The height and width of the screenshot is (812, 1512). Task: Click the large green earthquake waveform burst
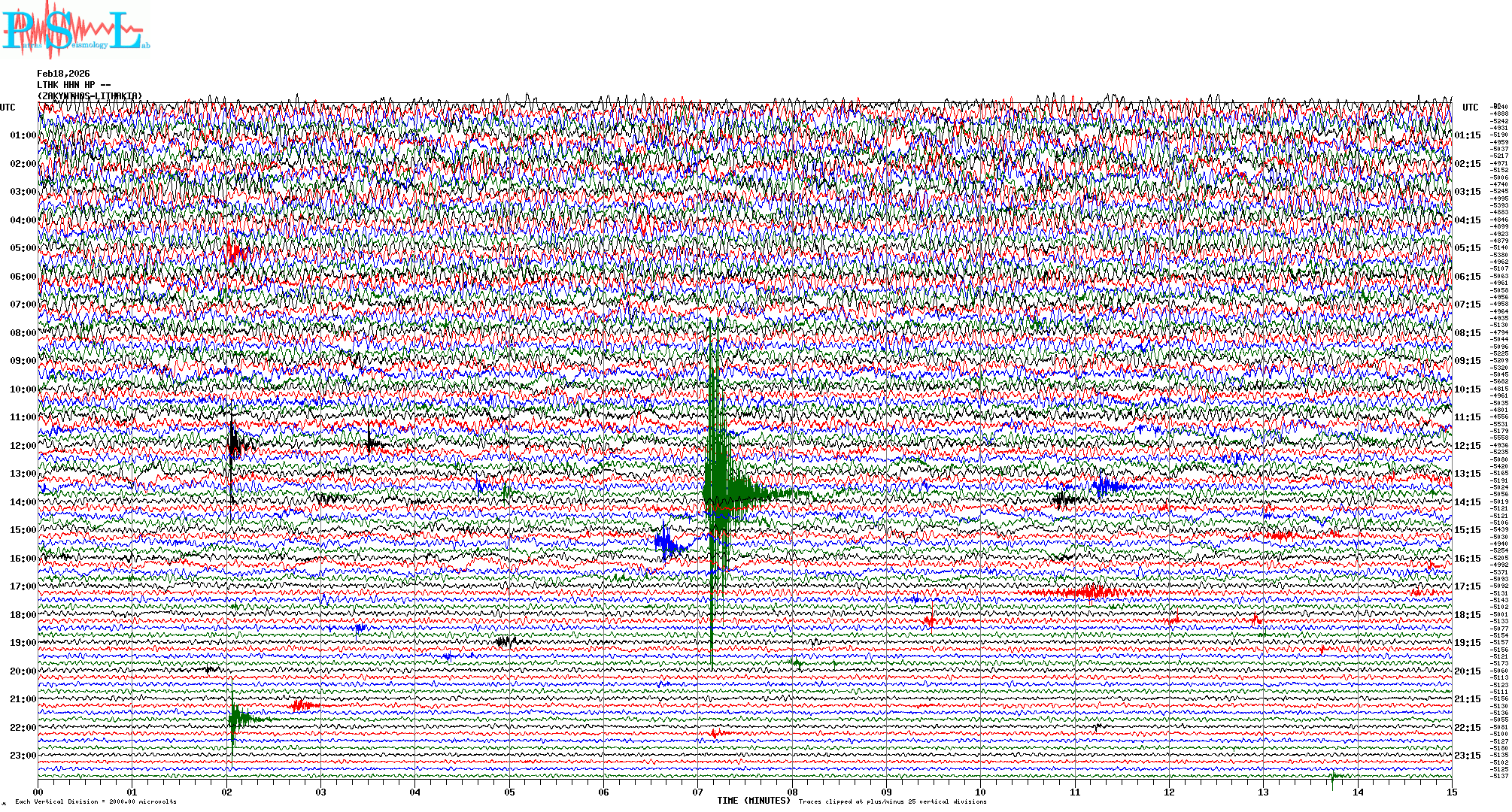pos(720,489)
